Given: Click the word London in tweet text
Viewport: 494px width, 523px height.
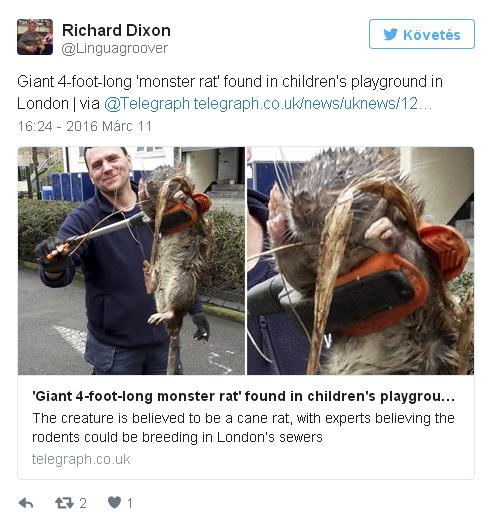Looking at the screenshot, I should 43,104.
